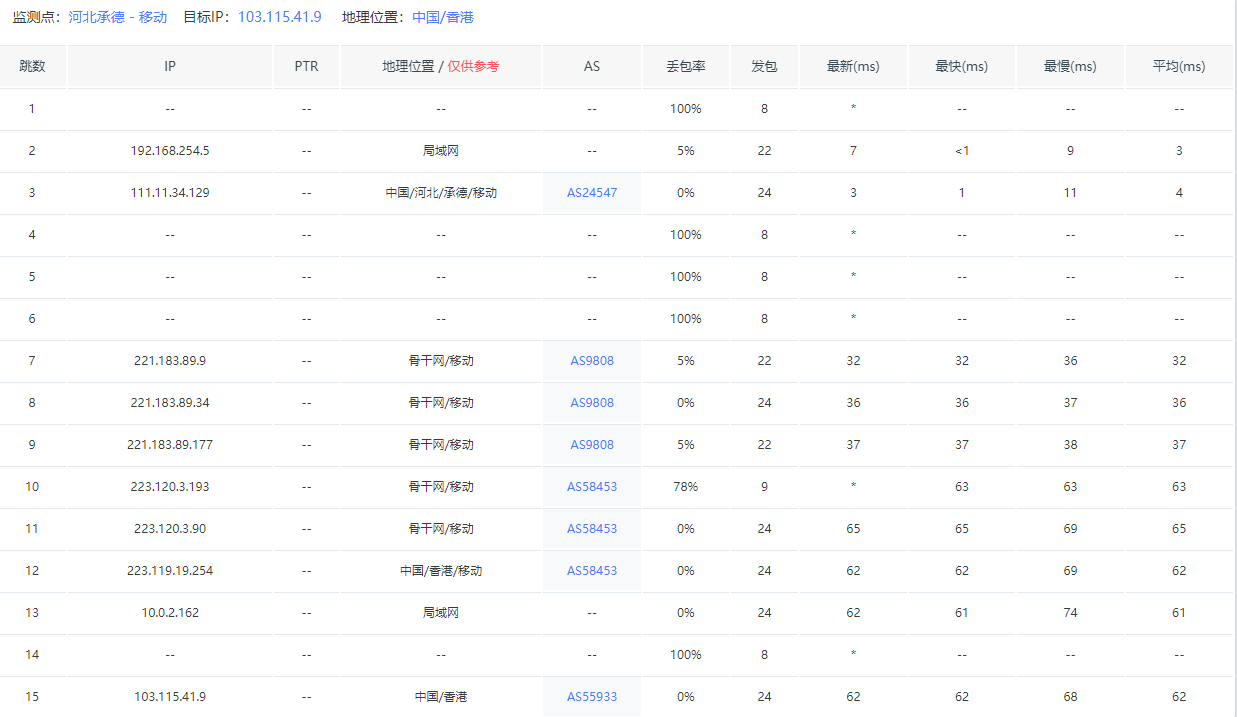Click the 河北承德 - 移动 monitoring point link
The height and width of the screenshot is (717, 1237).
117,17
